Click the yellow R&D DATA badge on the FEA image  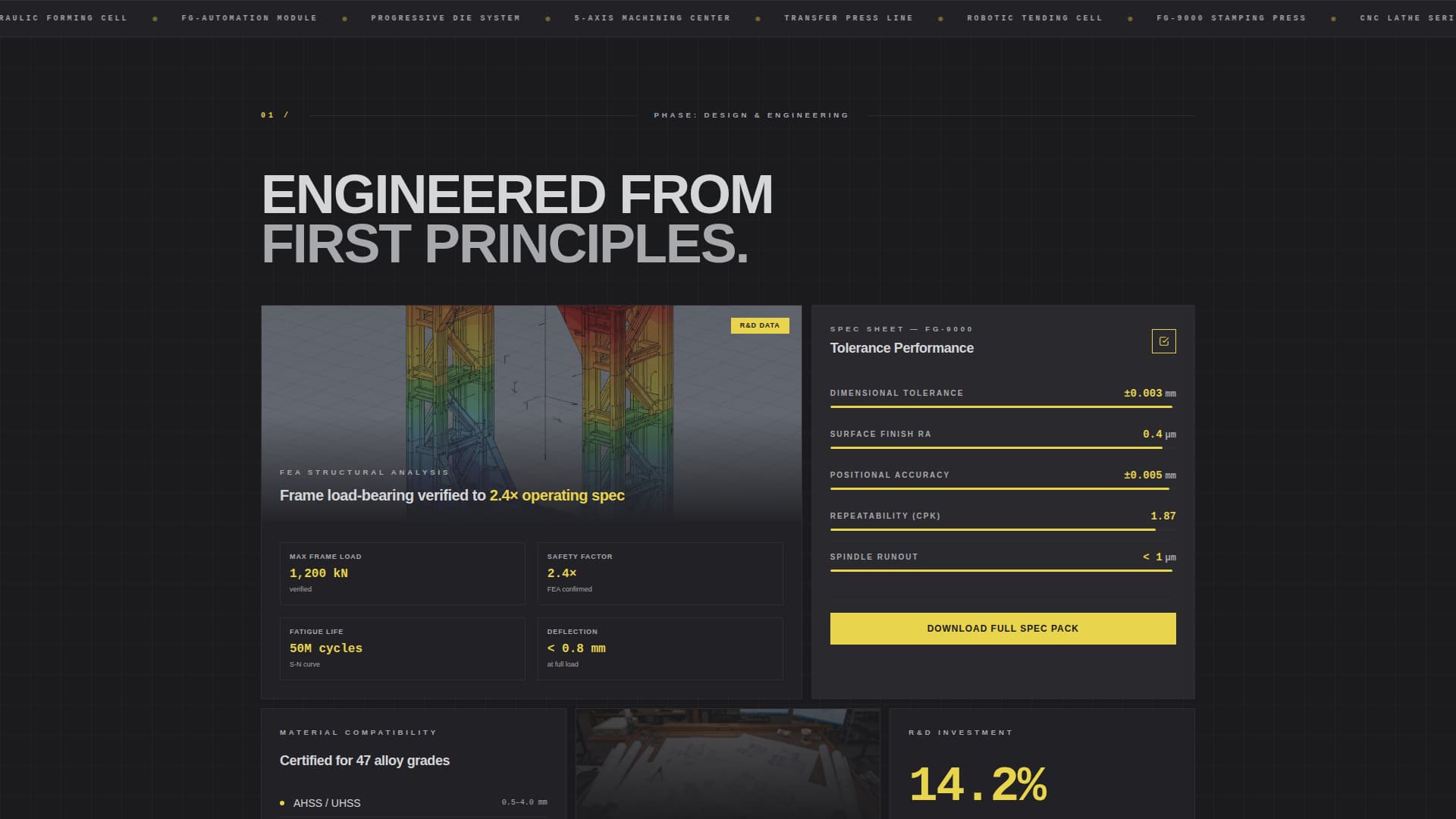click(x=758, y=325)
